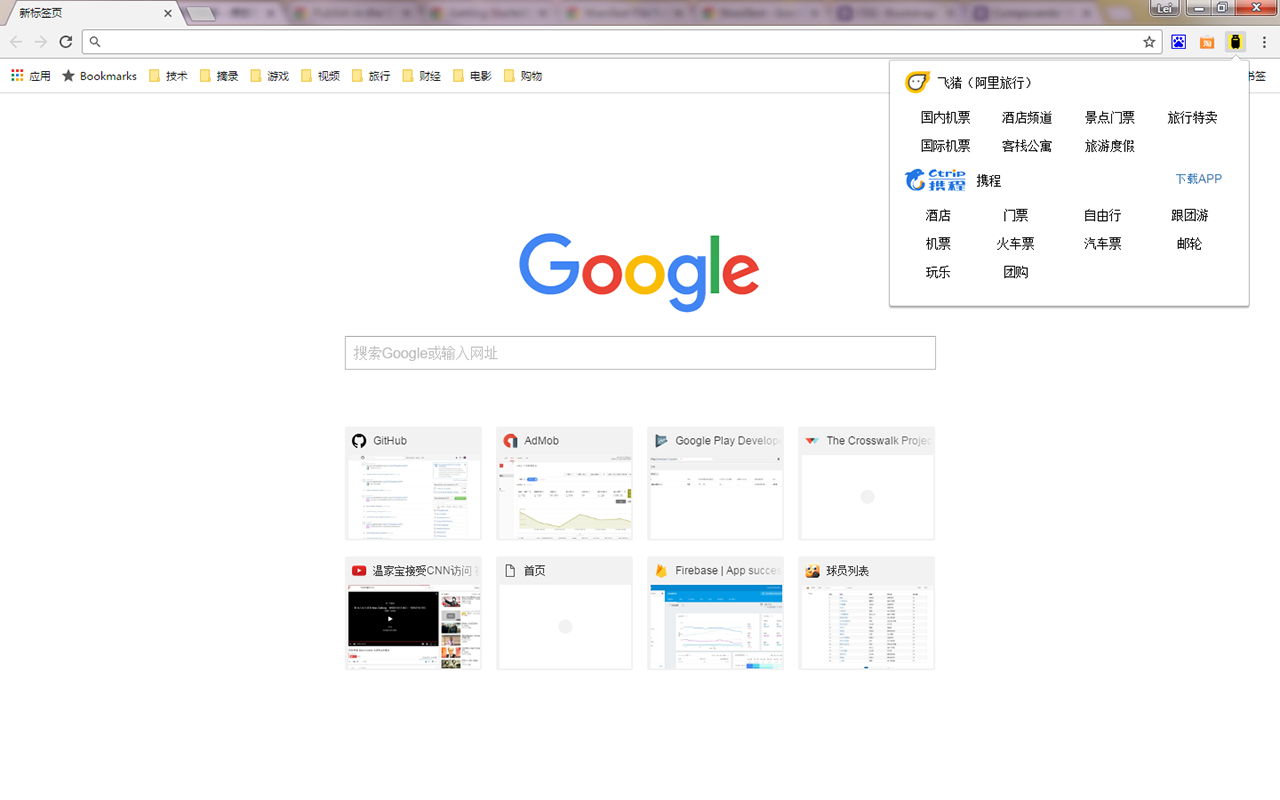This screenshot has height=800, width=1280.
Task: Open 旅行特卖 link
Action: coord(1193,118)
